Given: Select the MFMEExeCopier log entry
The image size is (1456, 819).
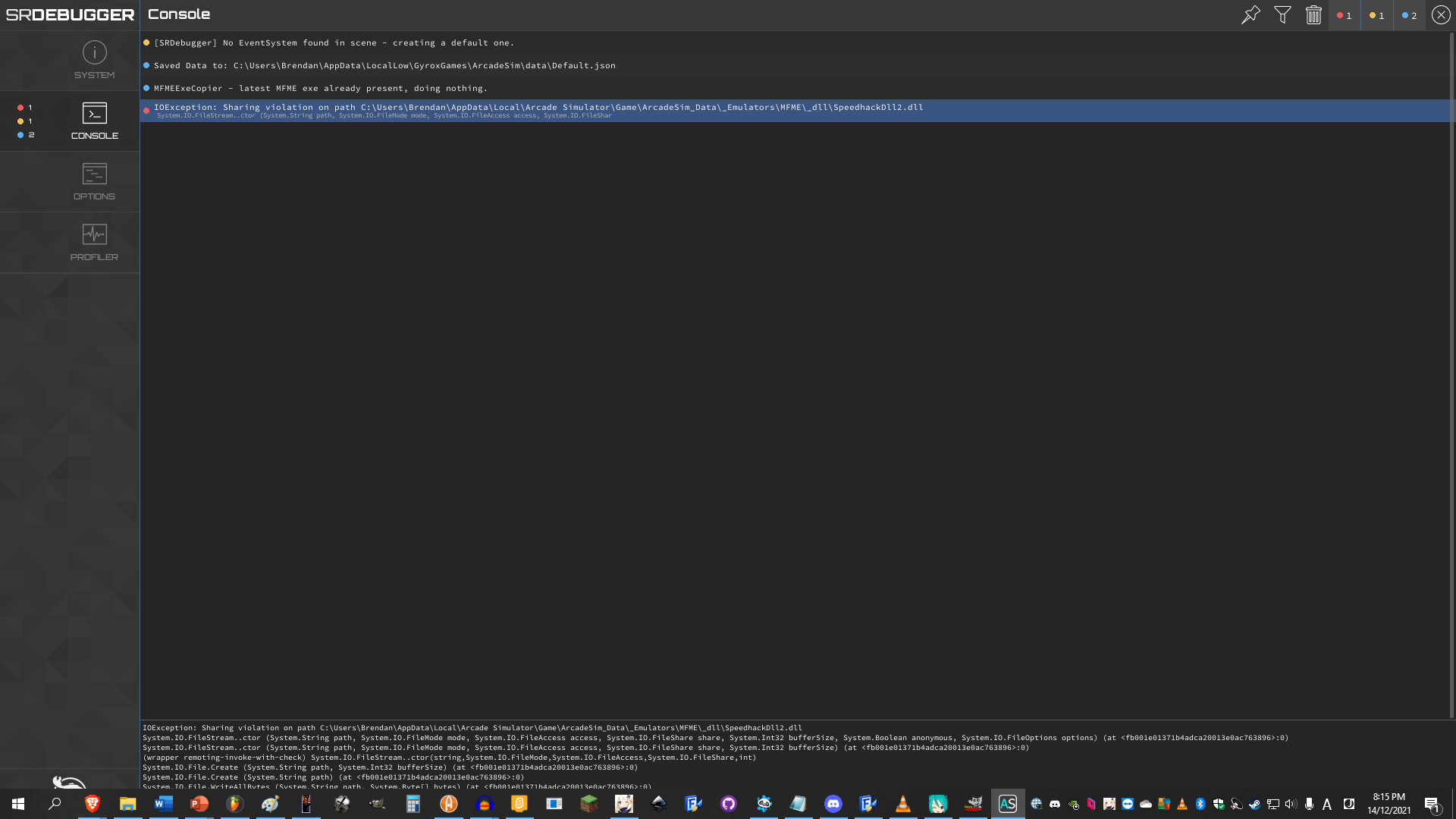Looking at the screenshot, I should coord(320,88).
